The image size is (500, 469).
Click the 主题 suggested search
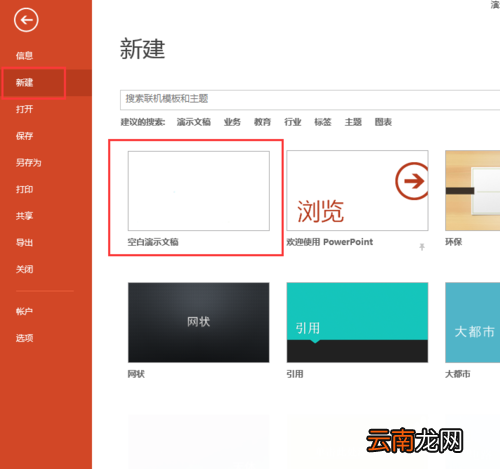coord(353,122)
